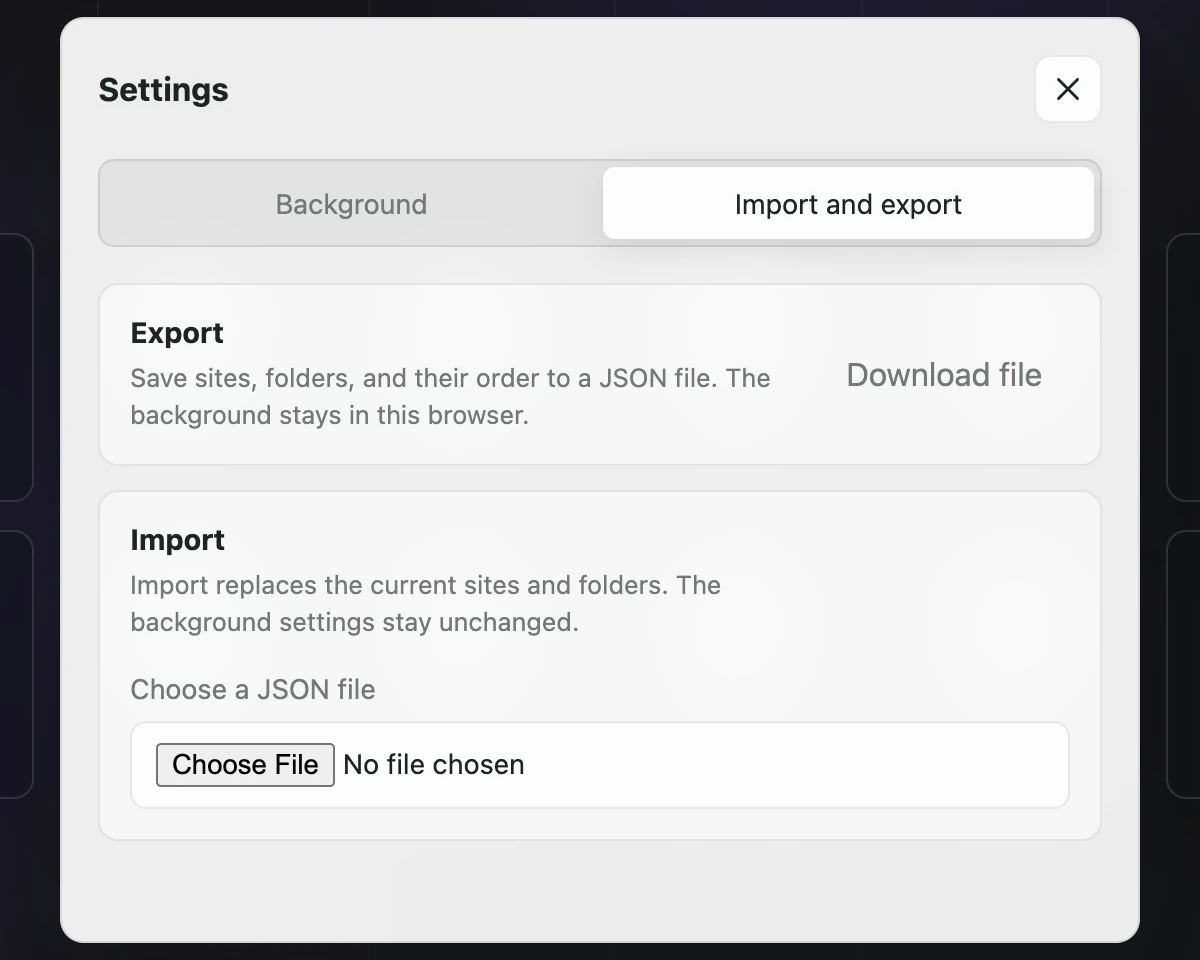The image size is (1200, 960).
Task: Click the Settings heading
Action: pyautogui.click(x=164, y=90)
